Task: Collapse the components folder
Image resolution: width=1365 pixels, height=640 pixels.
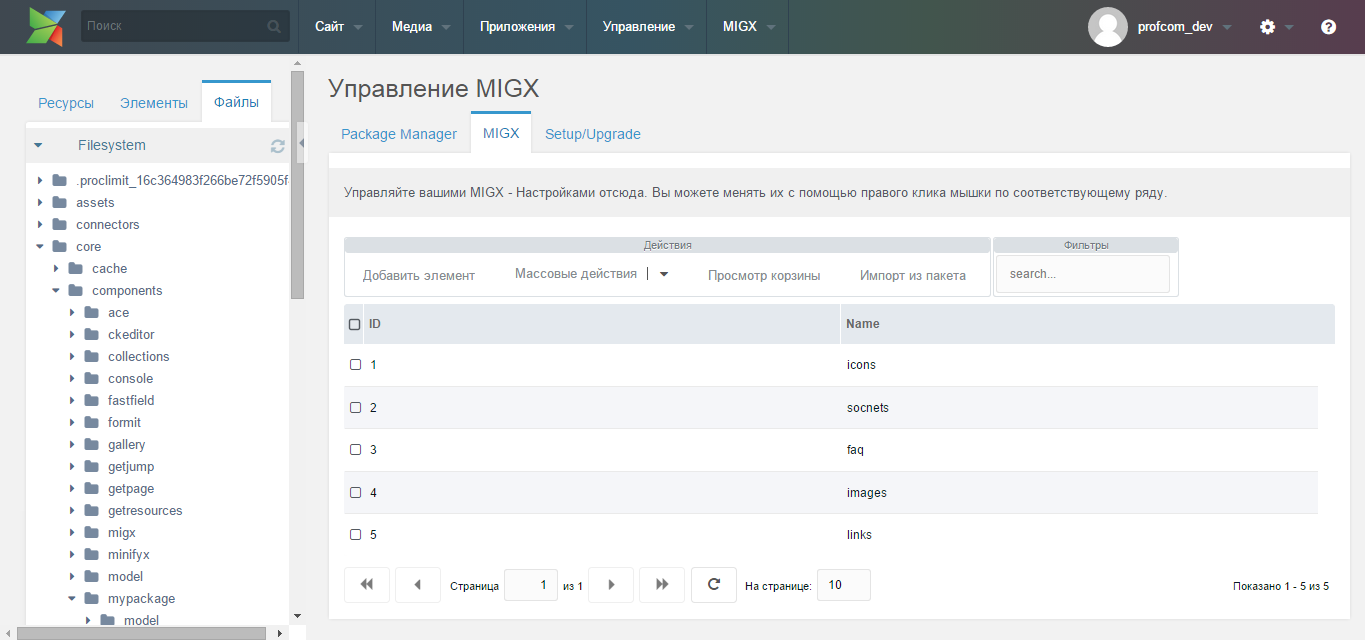Action: 56,291
